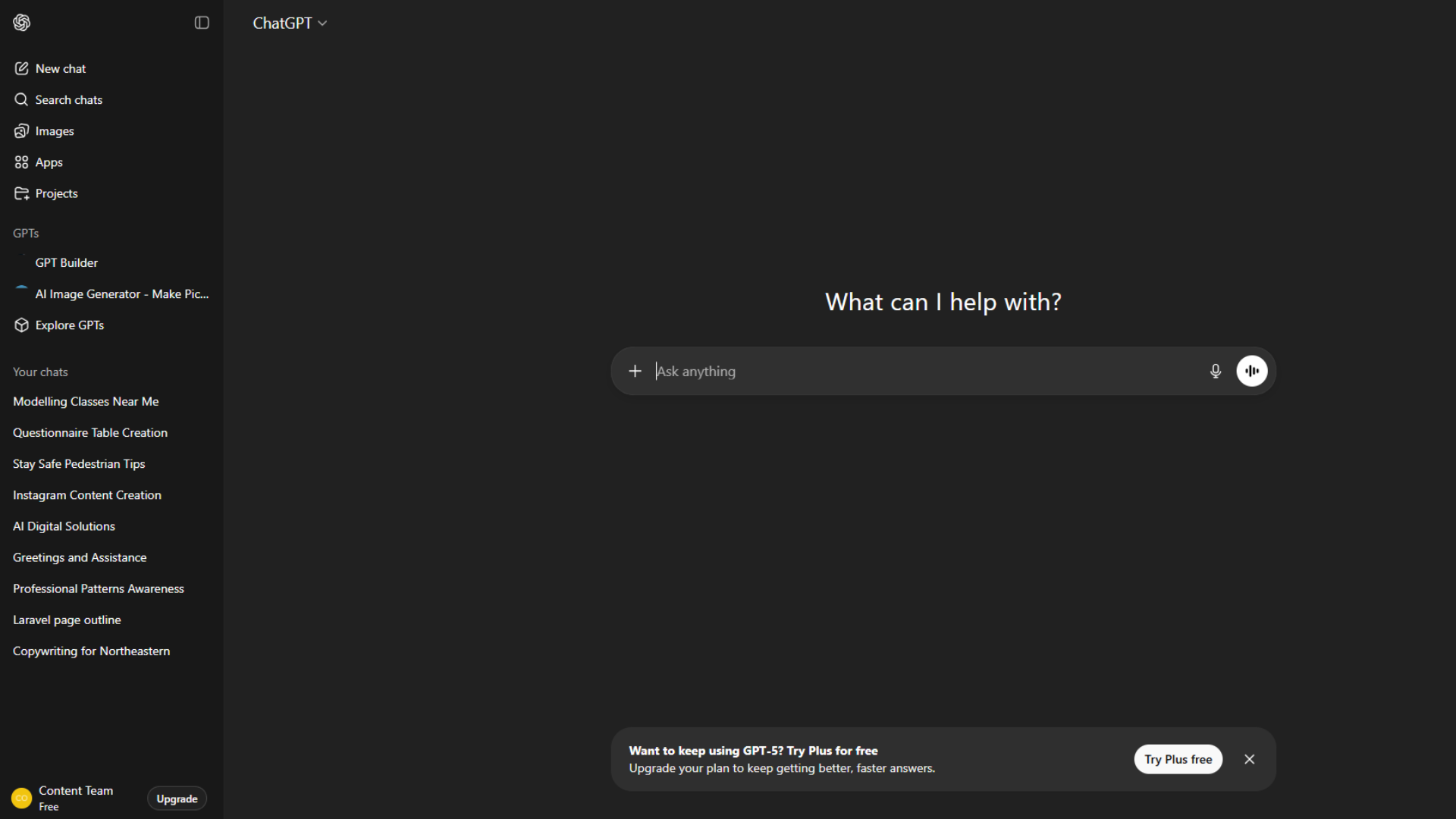Click the microphone dictation icon

click(1215, 371)
